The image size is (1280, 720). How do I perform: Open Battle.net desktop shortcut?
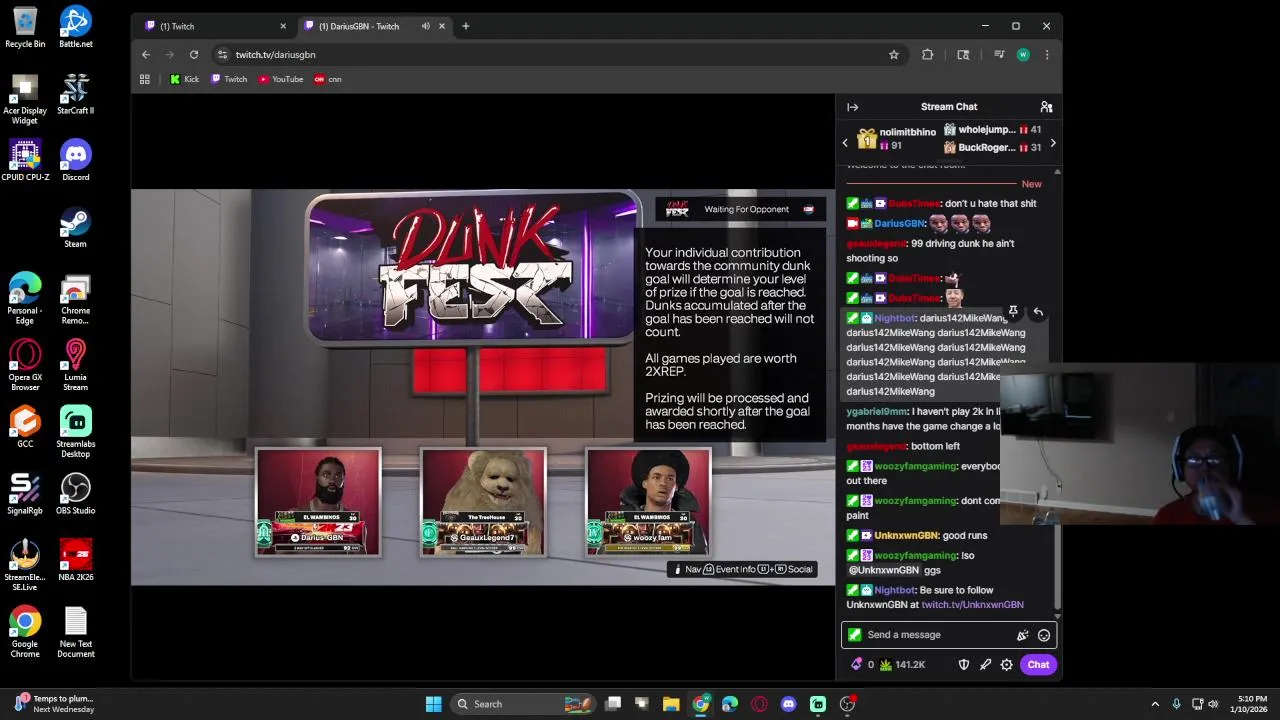76,27
